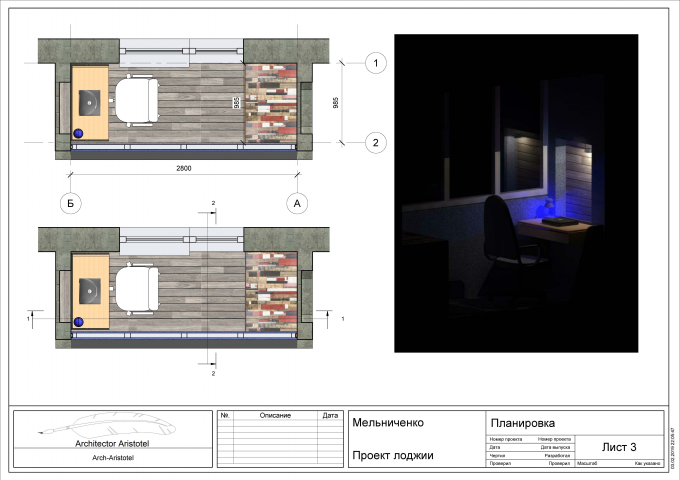Image resolution: width=680 pixels, height=480 pixels.
Task: Click the feather pen logo
Action: (107, 425)
